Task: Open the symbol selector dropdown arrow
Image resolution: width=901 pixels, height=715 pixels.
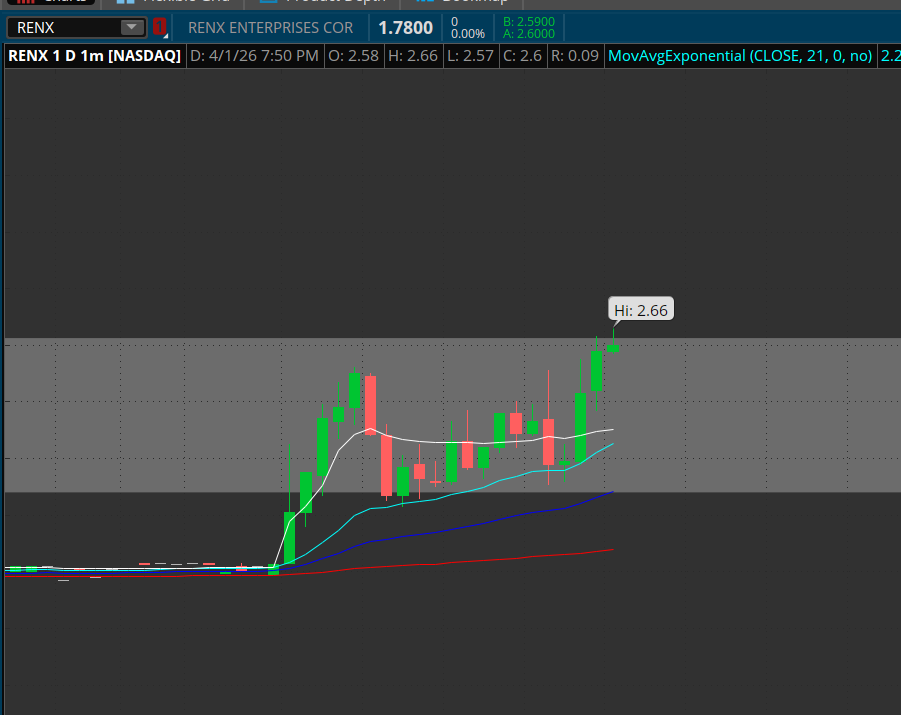Action: [x=132, y=28]
